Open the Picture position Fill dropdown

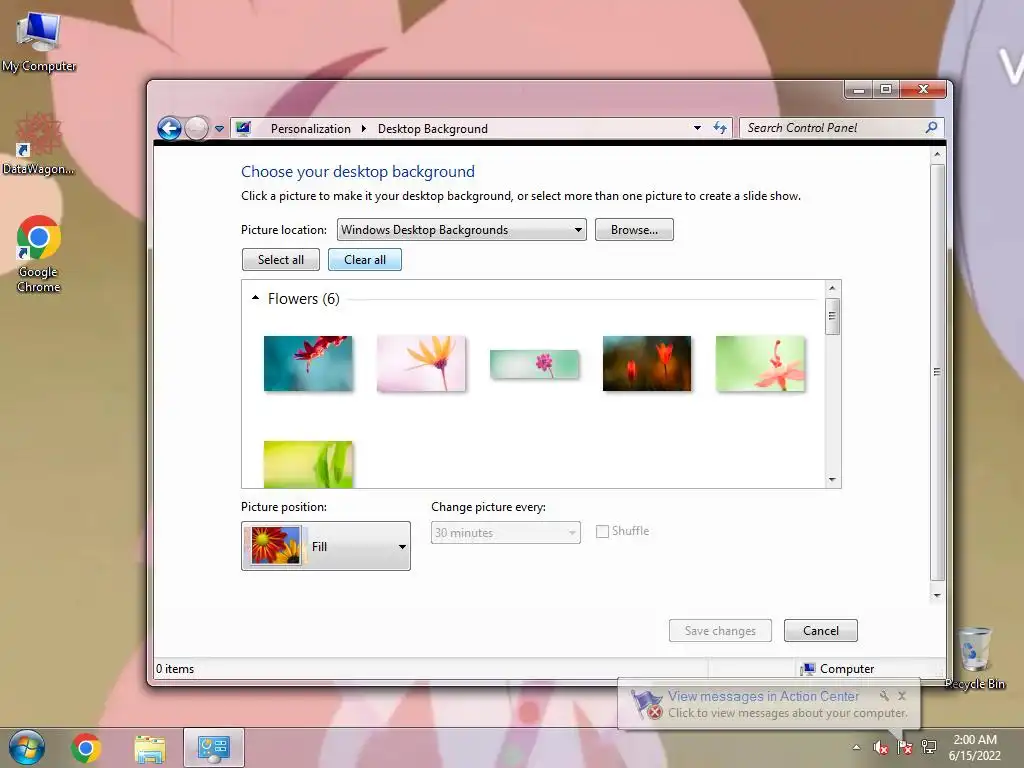326,546
